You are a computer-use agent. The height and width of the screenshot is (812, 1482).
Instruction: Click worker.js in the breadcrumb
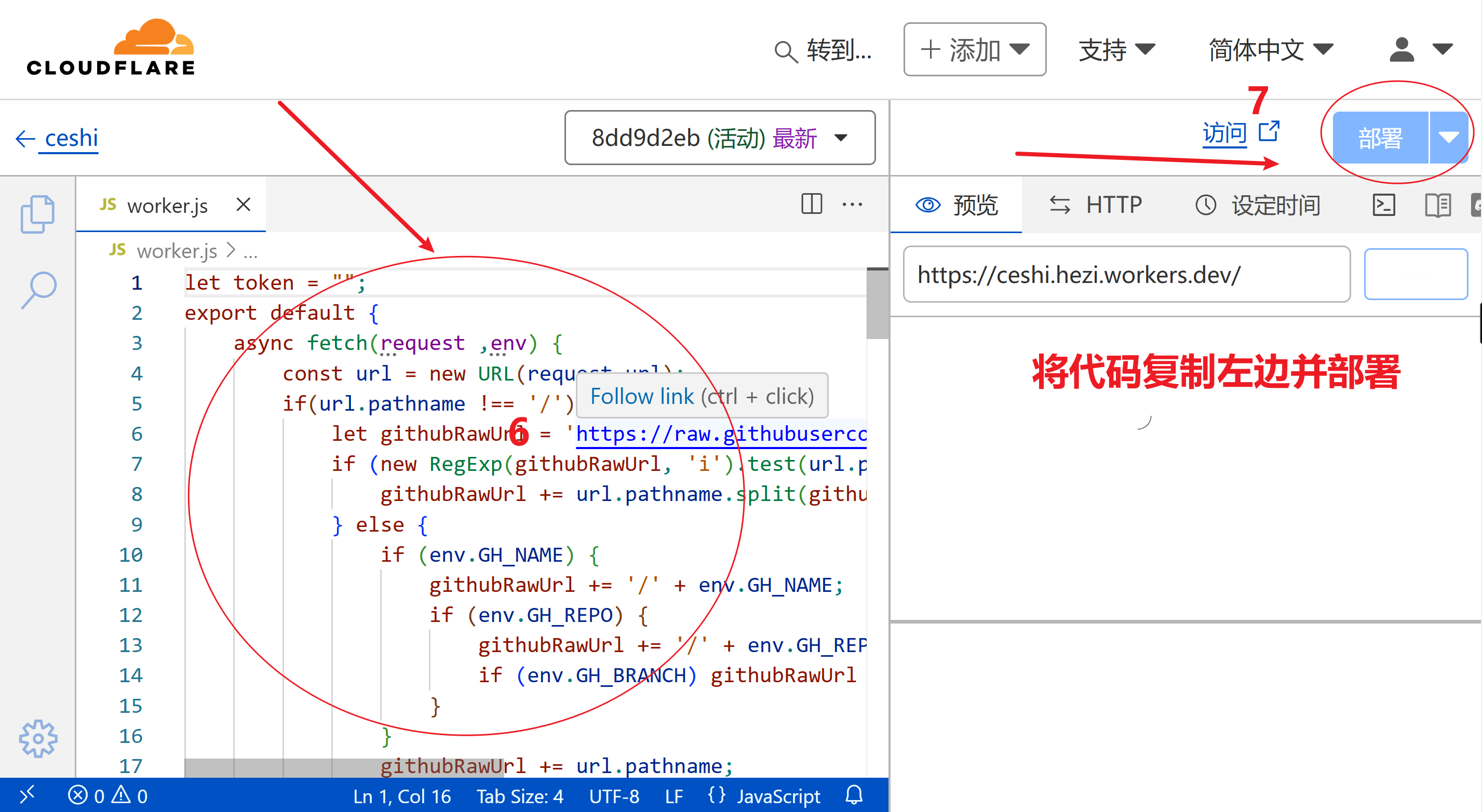[177, 251]
